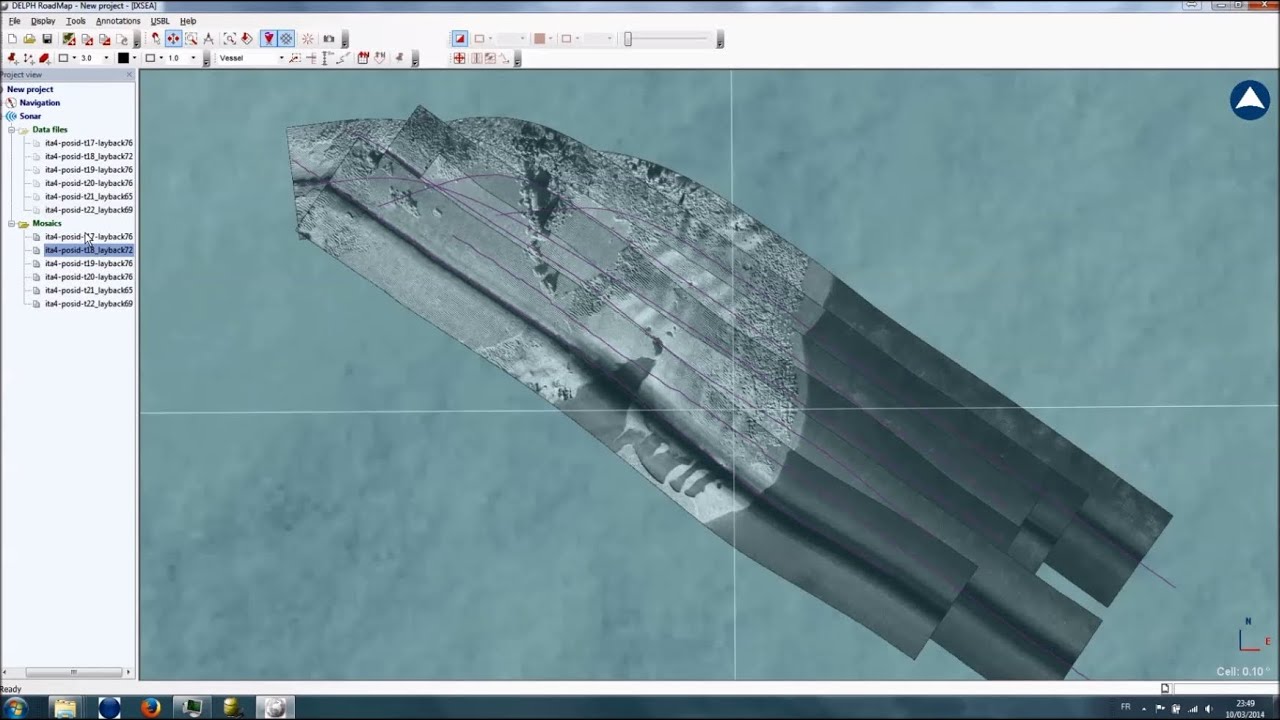Open the Annotations menu
This screenshot has width=1280, height=720.
click(118, 21)
